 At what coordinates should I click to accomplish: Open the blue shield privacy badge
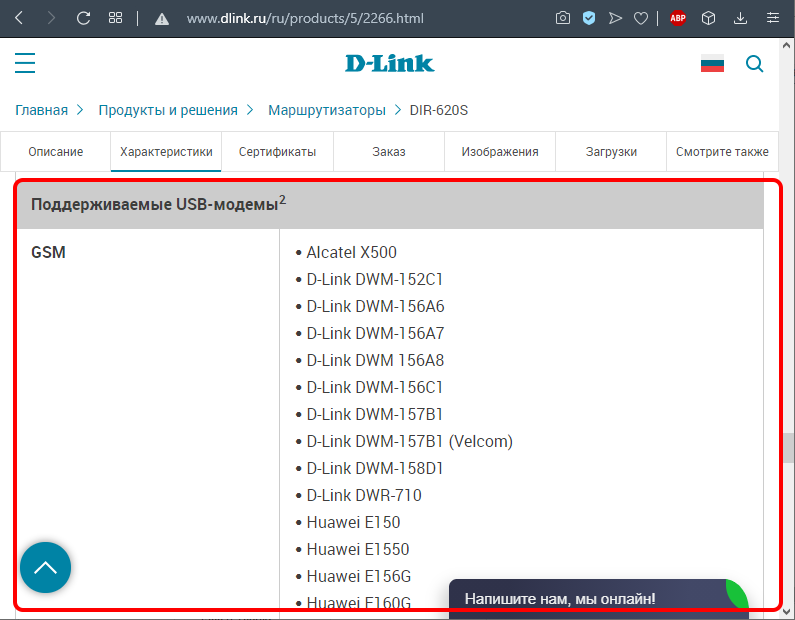(x=589, y=18)
